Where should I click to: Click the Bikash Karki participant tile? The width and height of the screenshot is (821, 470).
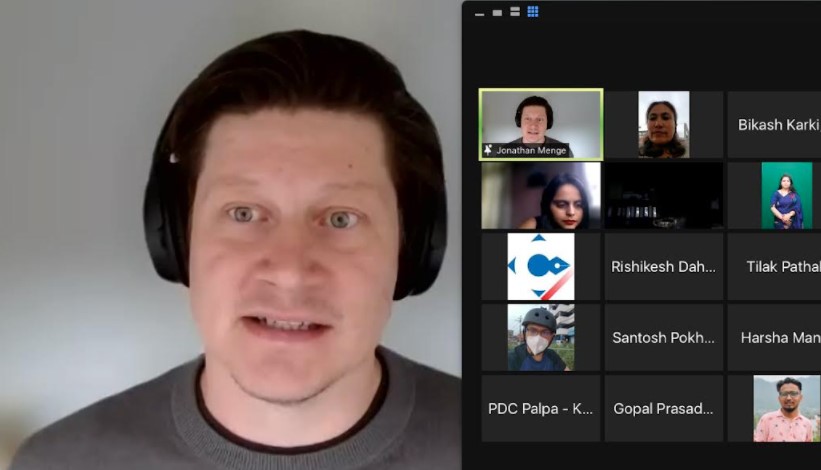(776, 125)
